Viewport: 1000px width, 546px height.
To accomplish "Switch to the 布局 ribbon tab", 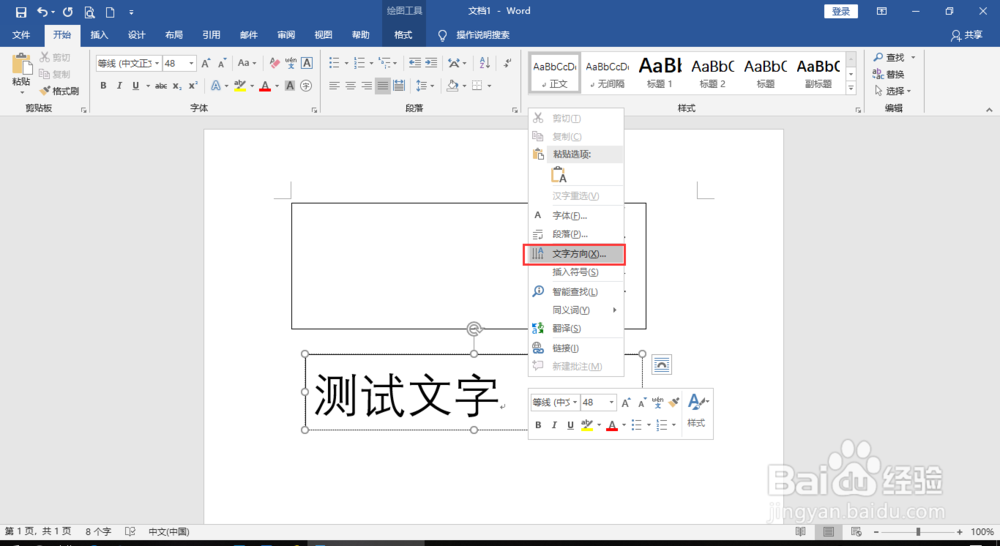I will tap(173, 35).
